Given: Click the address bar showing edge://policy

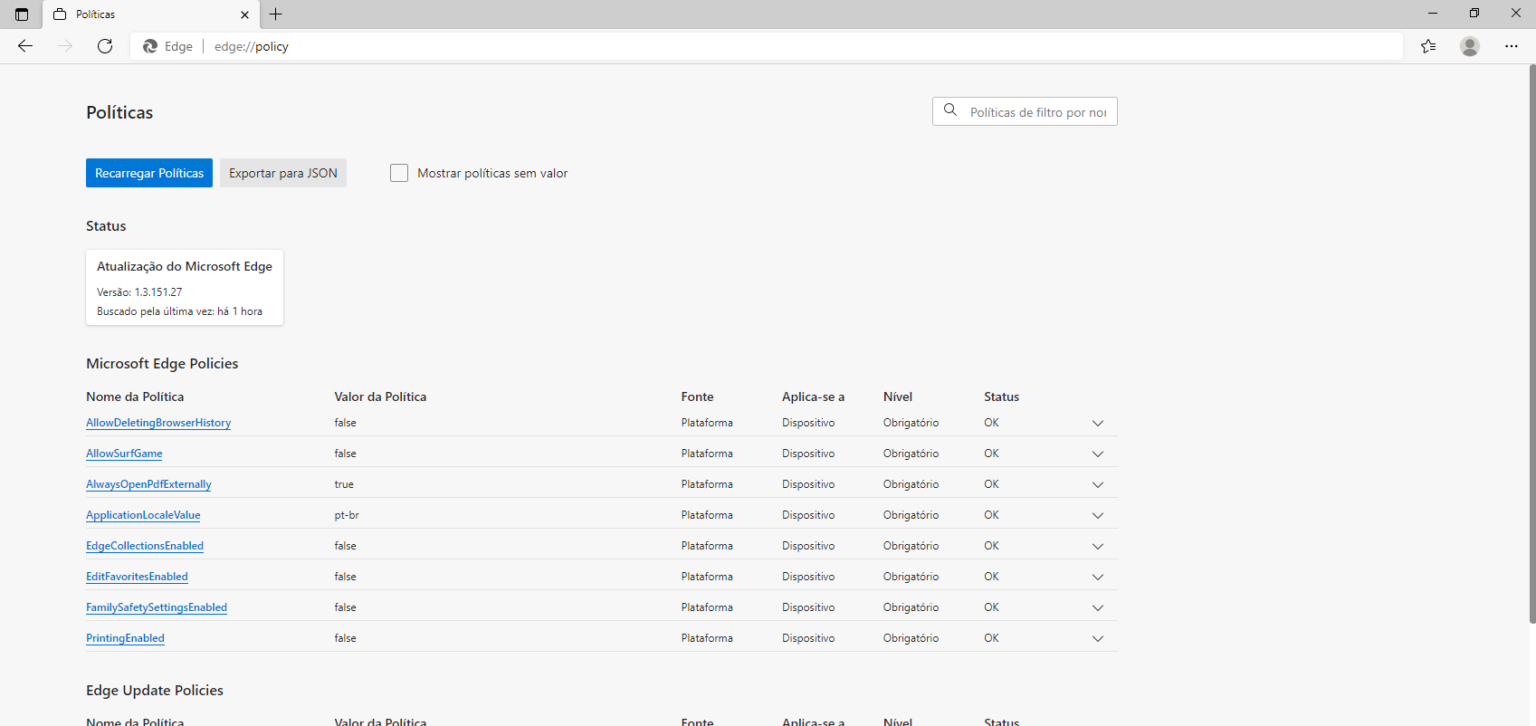Looking at the screenshot, I should click(x=251, y=46).
